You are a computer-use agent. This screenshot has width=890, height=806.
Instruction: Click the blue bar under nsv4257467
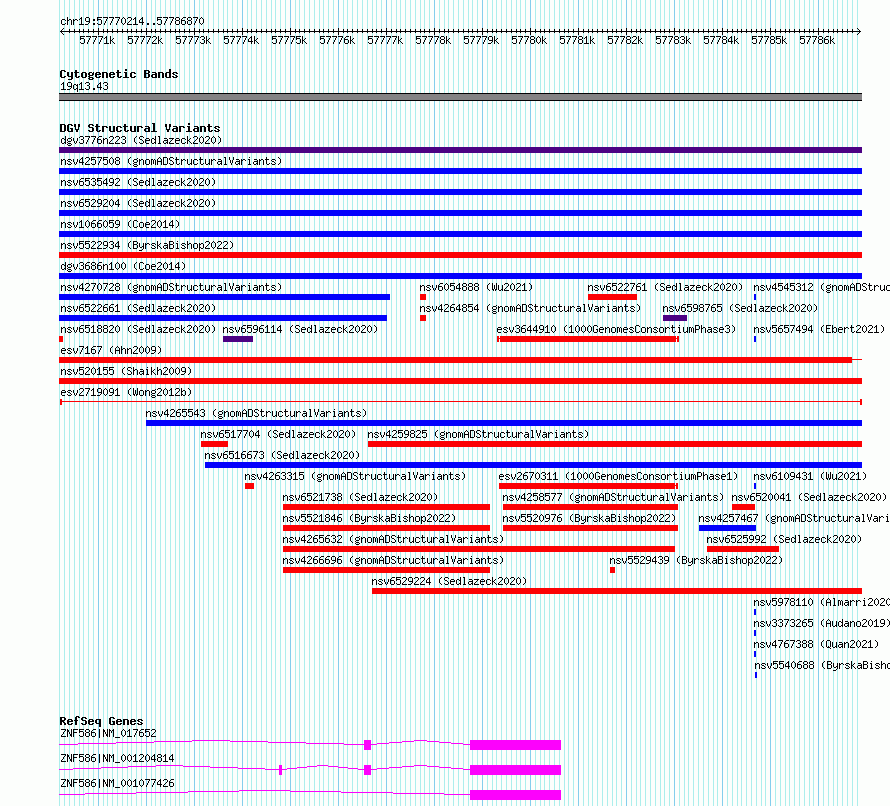pyautogui.click(x=727, y=528)
